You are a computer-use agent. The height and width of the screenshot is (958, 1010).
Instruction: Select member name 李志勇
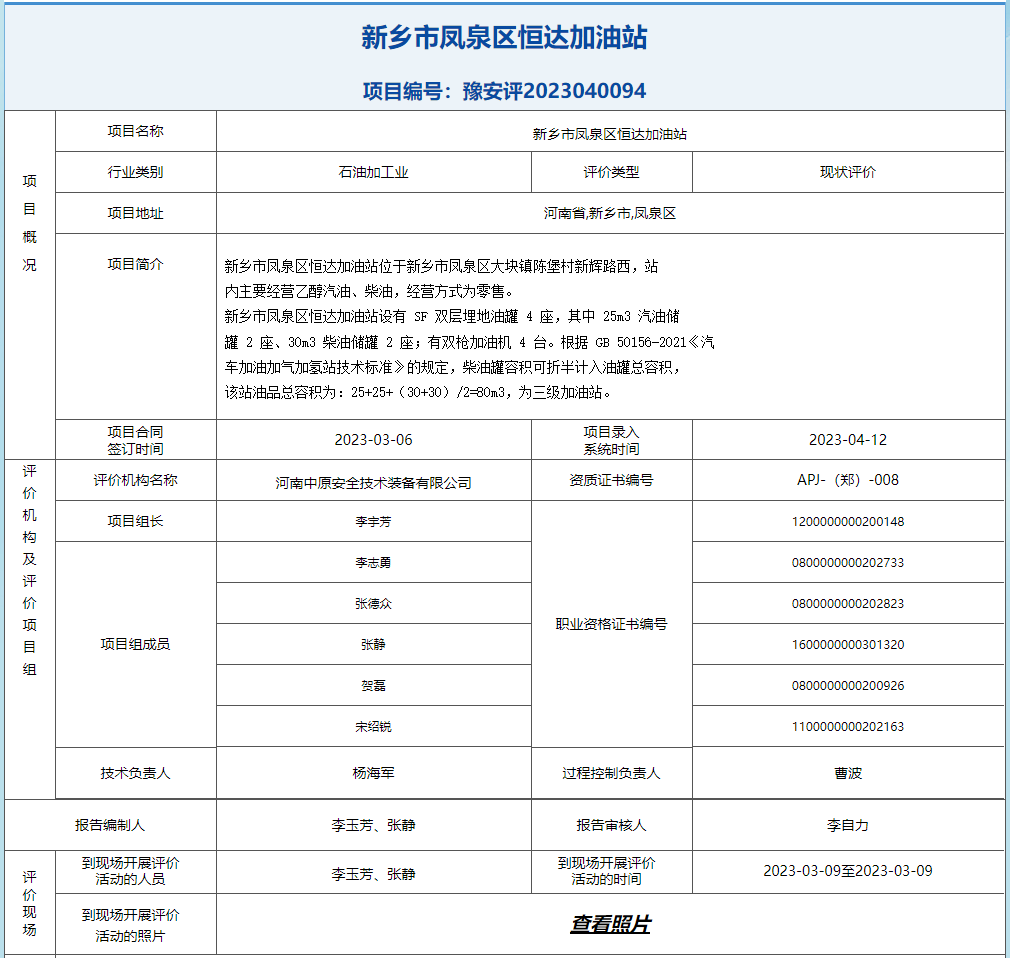click(374, 562)
